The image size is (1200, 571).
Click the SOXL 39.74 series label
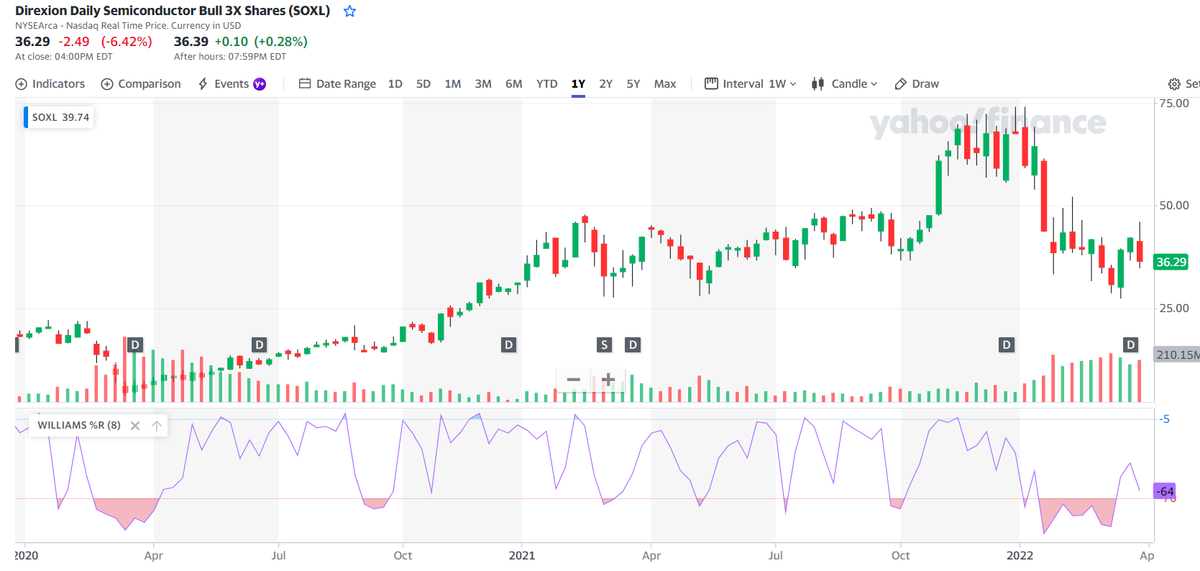coord(61,117)
